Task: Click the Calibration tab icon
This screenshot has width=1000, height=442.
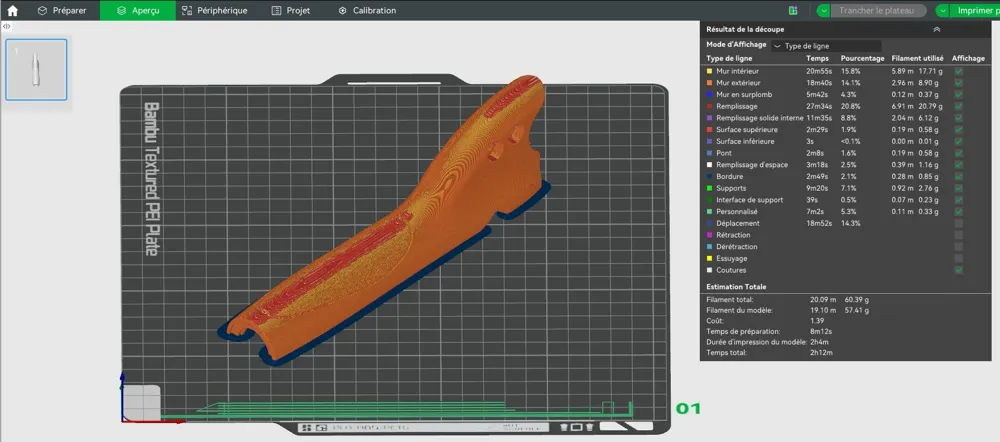Action: click(x=342, y=11)
